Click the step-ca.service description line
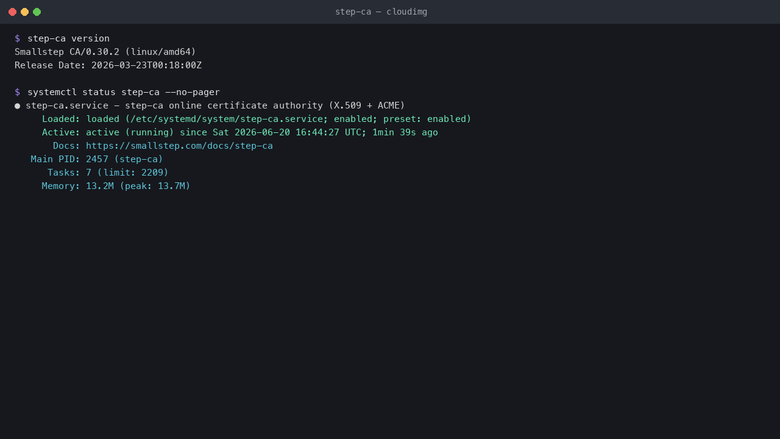The width and height of the screenshot is (780, 439). coord(215,105)
